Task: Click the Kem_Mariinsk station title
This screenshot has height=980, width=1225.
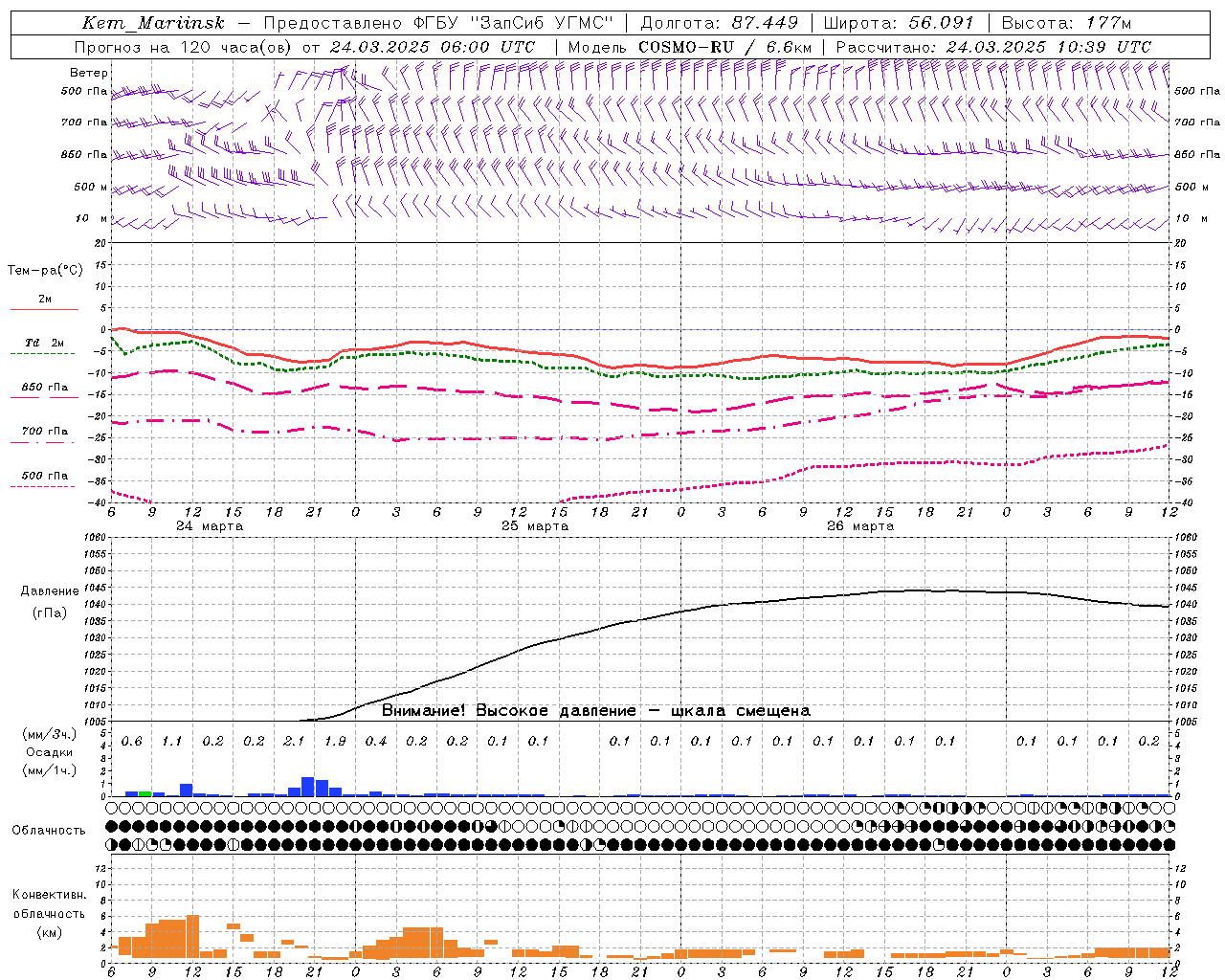Action: click(x=154, y=23)
